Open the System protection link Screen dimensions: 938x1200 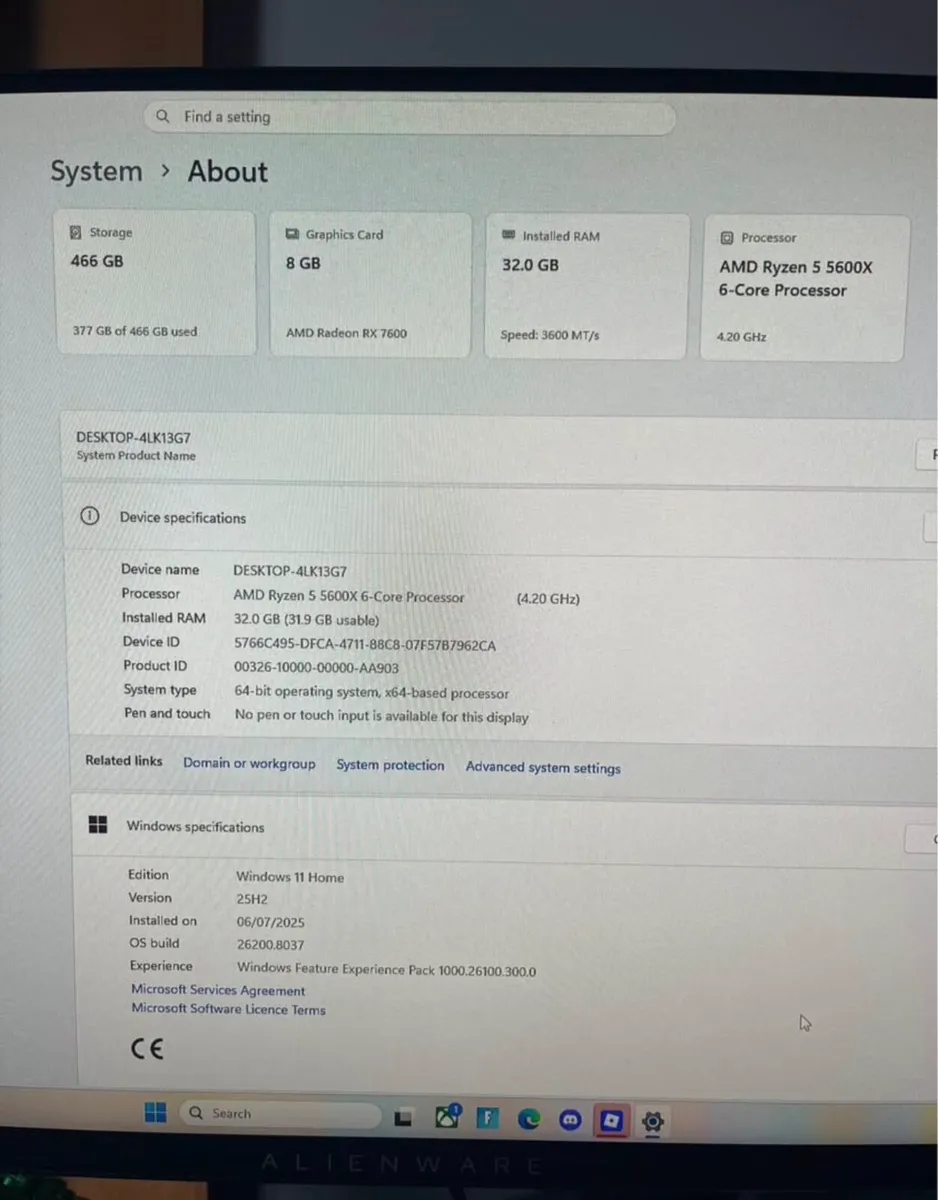point(390,765)
